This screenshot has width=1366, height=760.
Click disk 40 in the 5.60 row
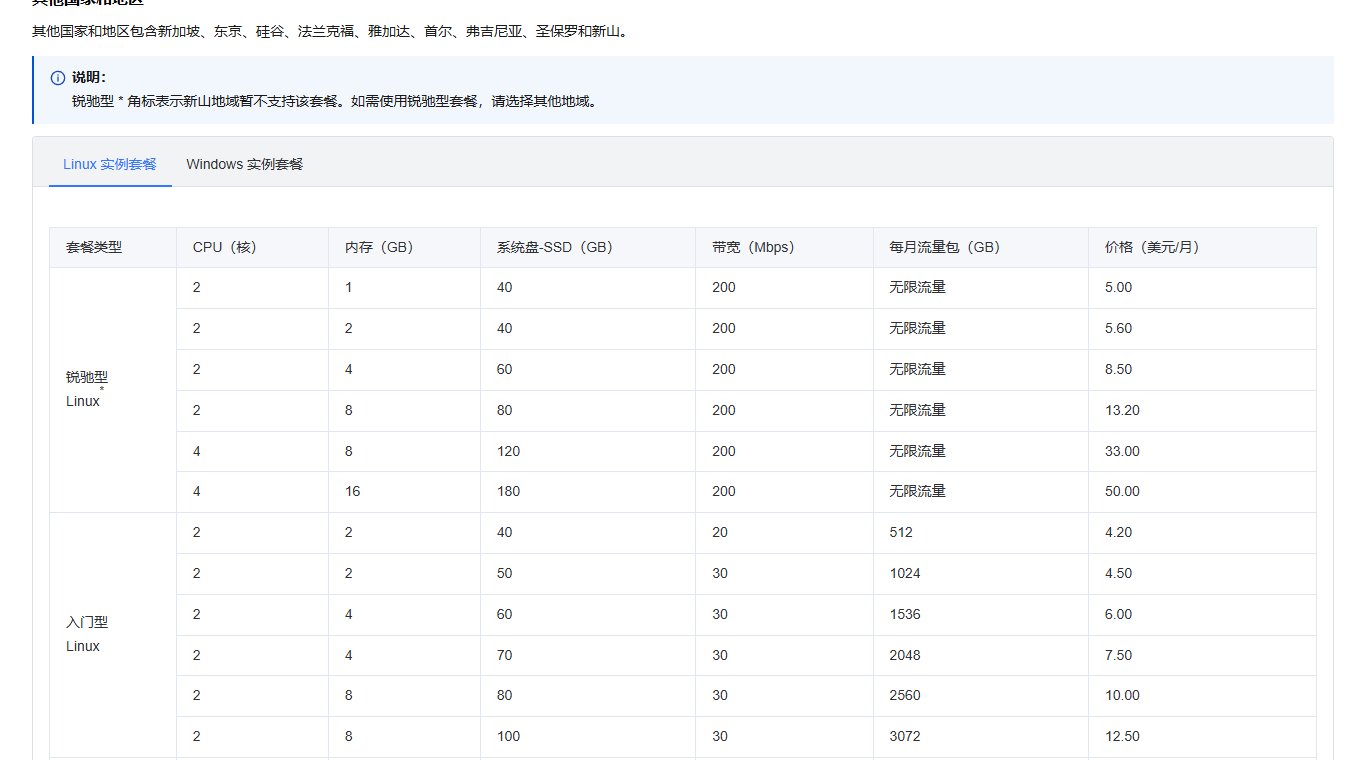(588, 328)
